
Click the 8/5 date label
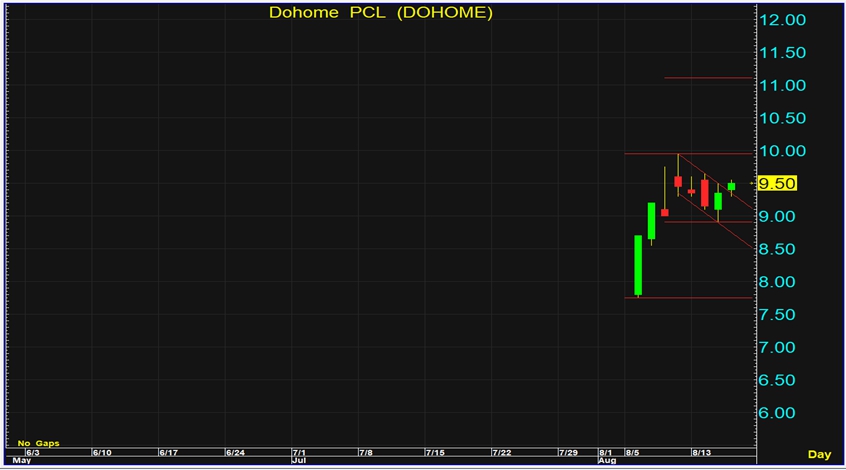coord(632,453)
